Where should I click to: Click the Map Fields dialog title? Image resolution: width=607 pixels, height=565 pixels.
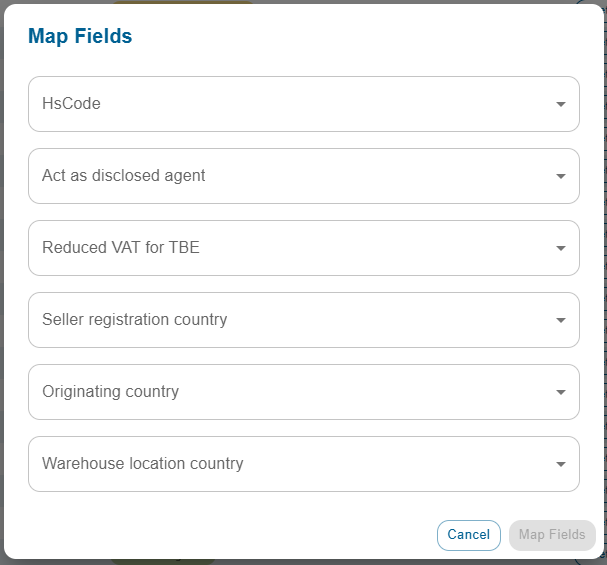(80, 37)
